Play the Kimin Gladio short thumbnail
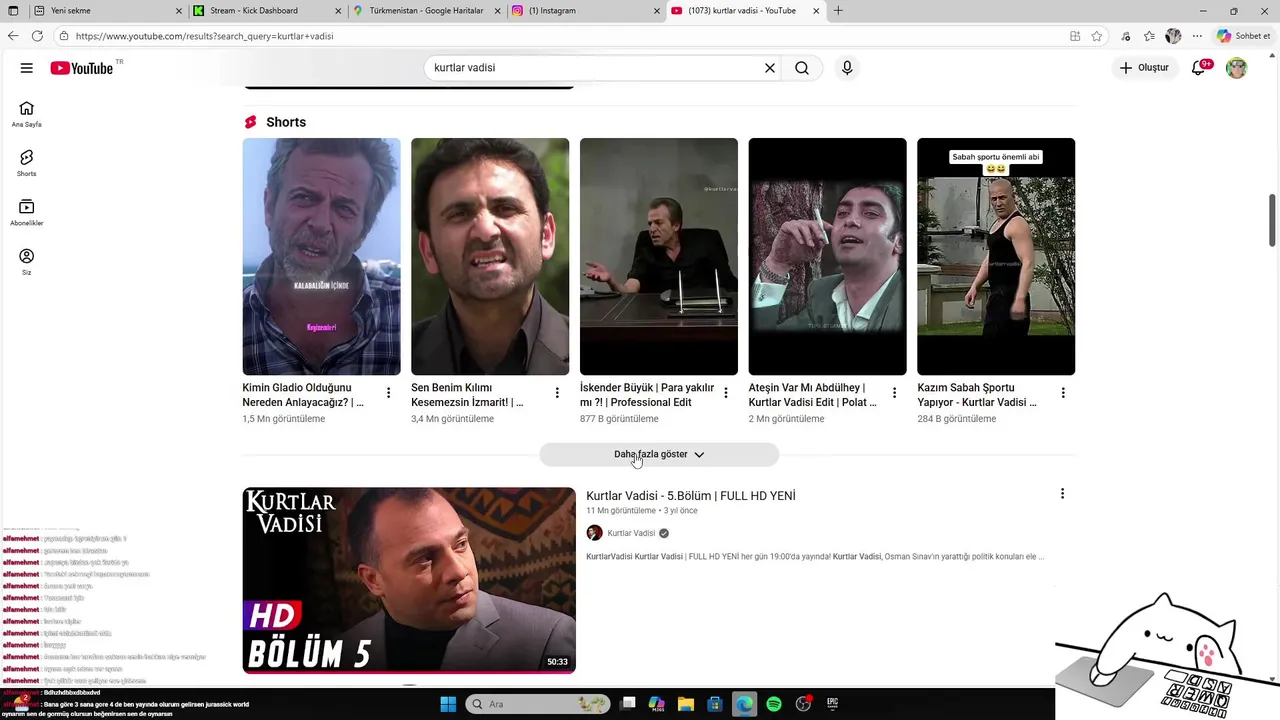 (x=321, y=257)
